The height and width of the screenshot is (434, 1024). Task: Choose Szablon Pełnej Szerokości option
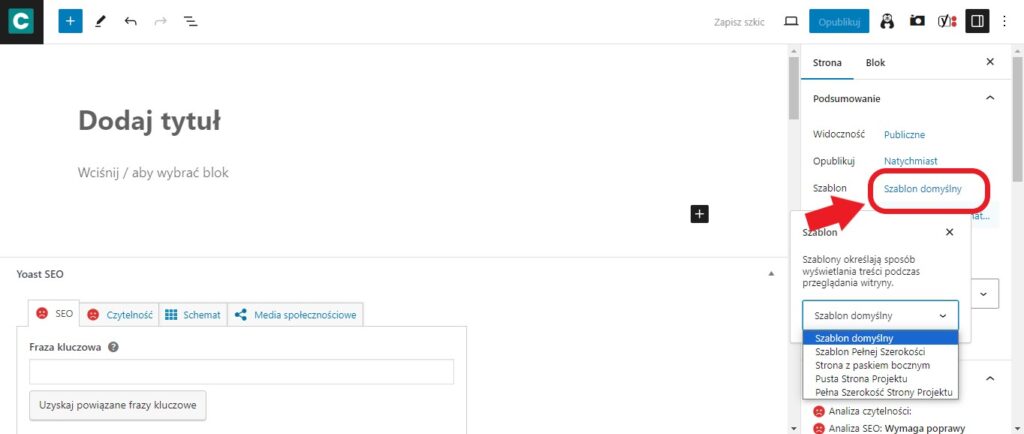point(880,352)
